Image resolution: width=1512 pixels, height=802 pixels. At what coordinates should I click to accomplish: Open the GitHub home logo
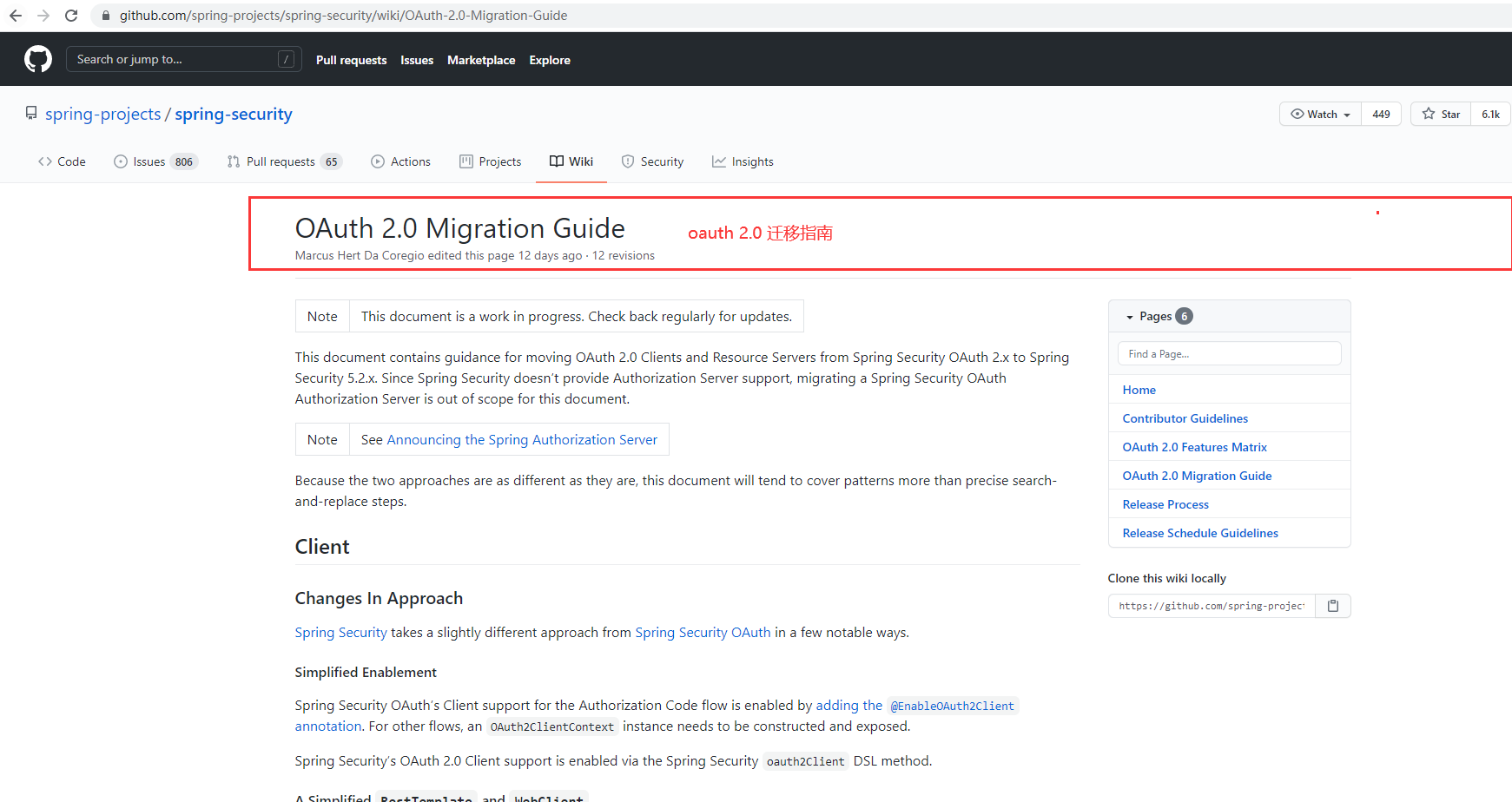point(38,59)
